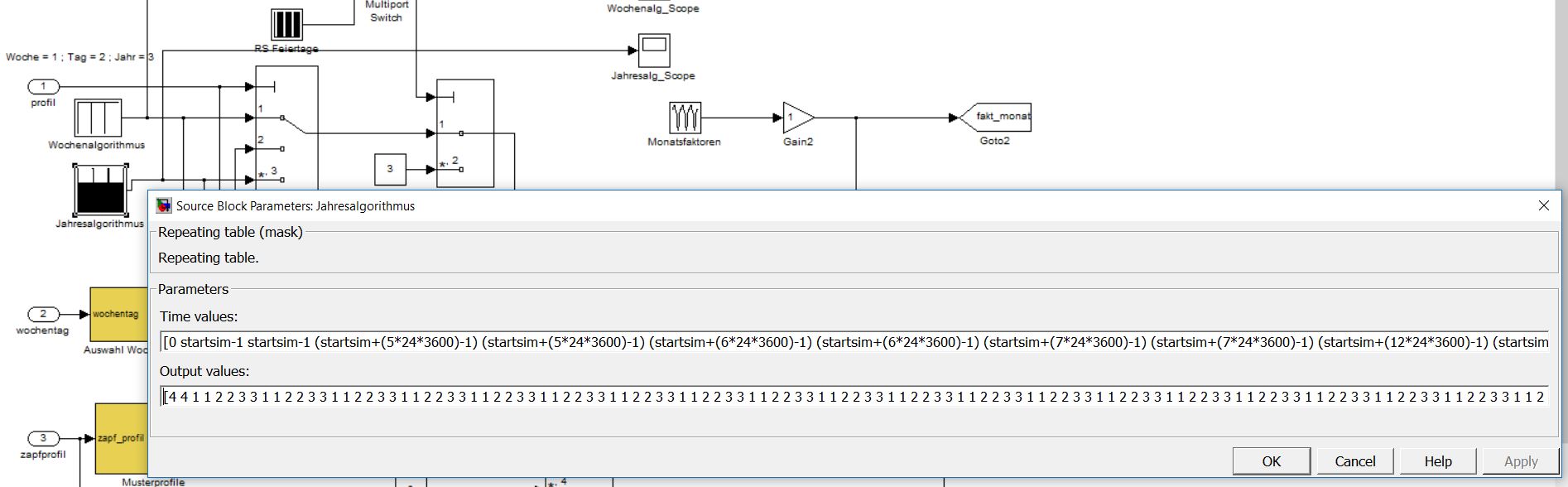Click the Monatsfaktoren source block
The height and width of the screenshot is (487, 1568).
[x=685, y=118]
